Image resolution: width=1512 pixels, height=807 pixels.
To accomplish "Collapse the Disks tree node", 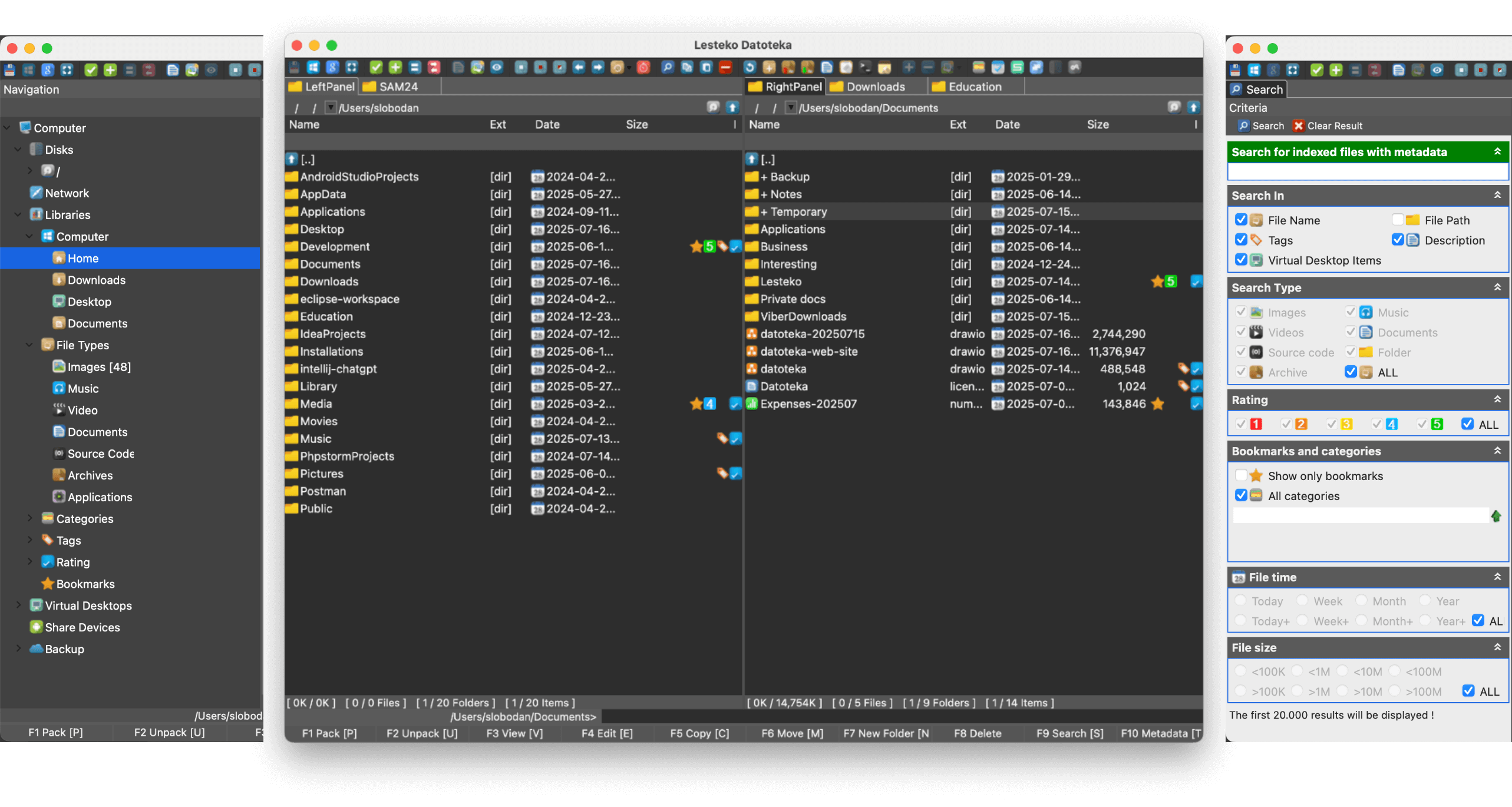I will click(18, 150).
